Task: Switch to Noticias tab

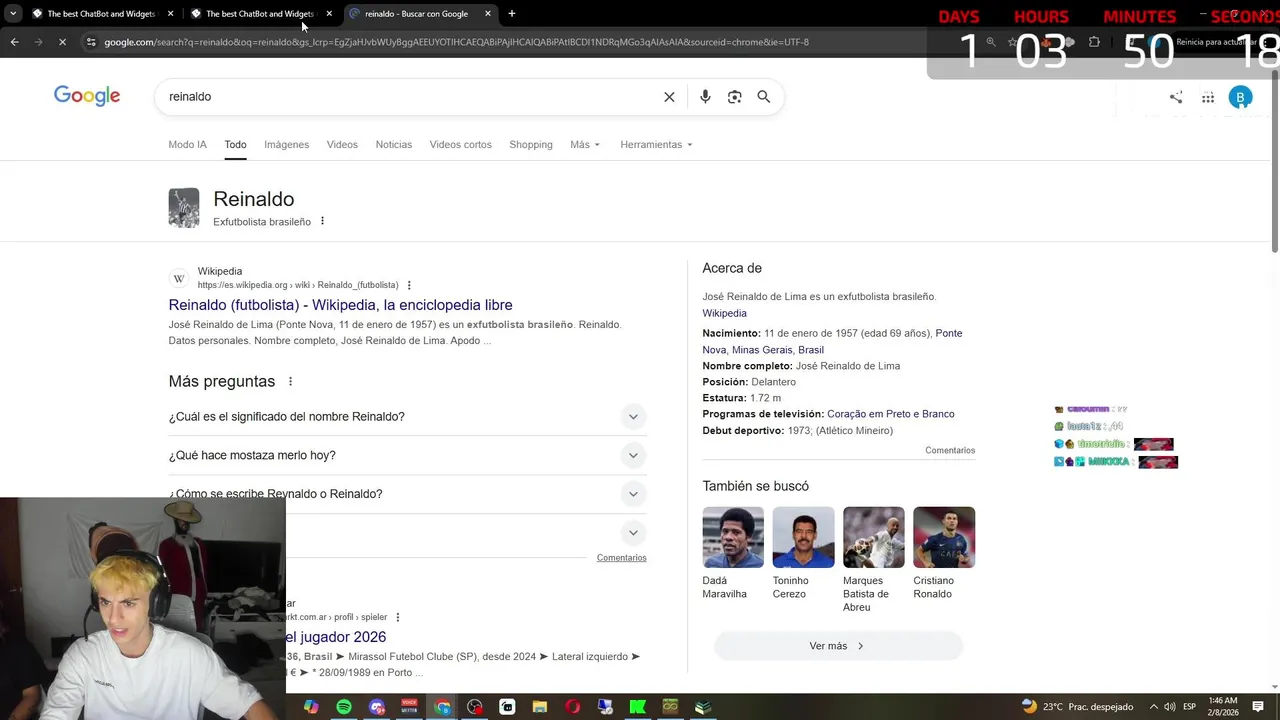Action: [x=394, y=145]
